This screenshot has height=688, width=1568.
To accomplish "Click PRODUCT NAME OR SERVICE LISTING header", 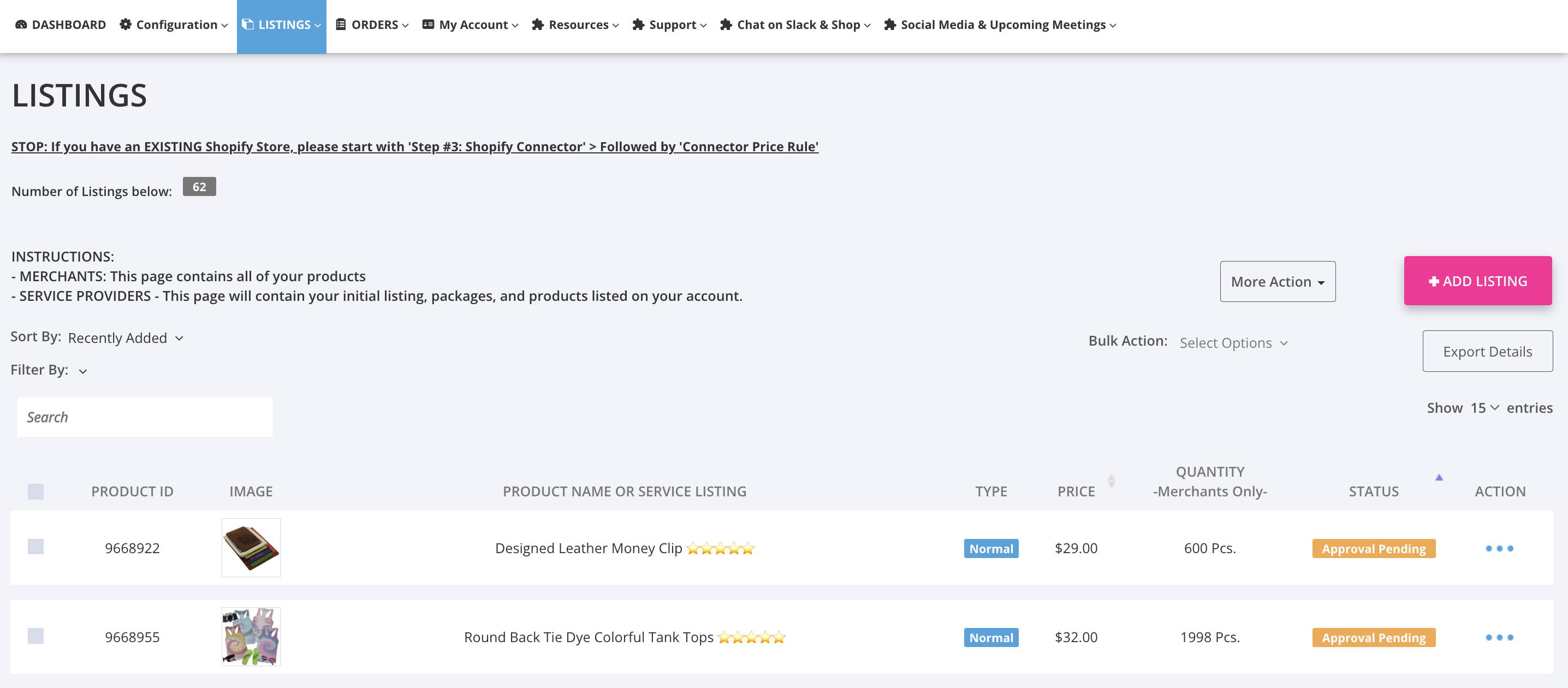I will [624, 491].
